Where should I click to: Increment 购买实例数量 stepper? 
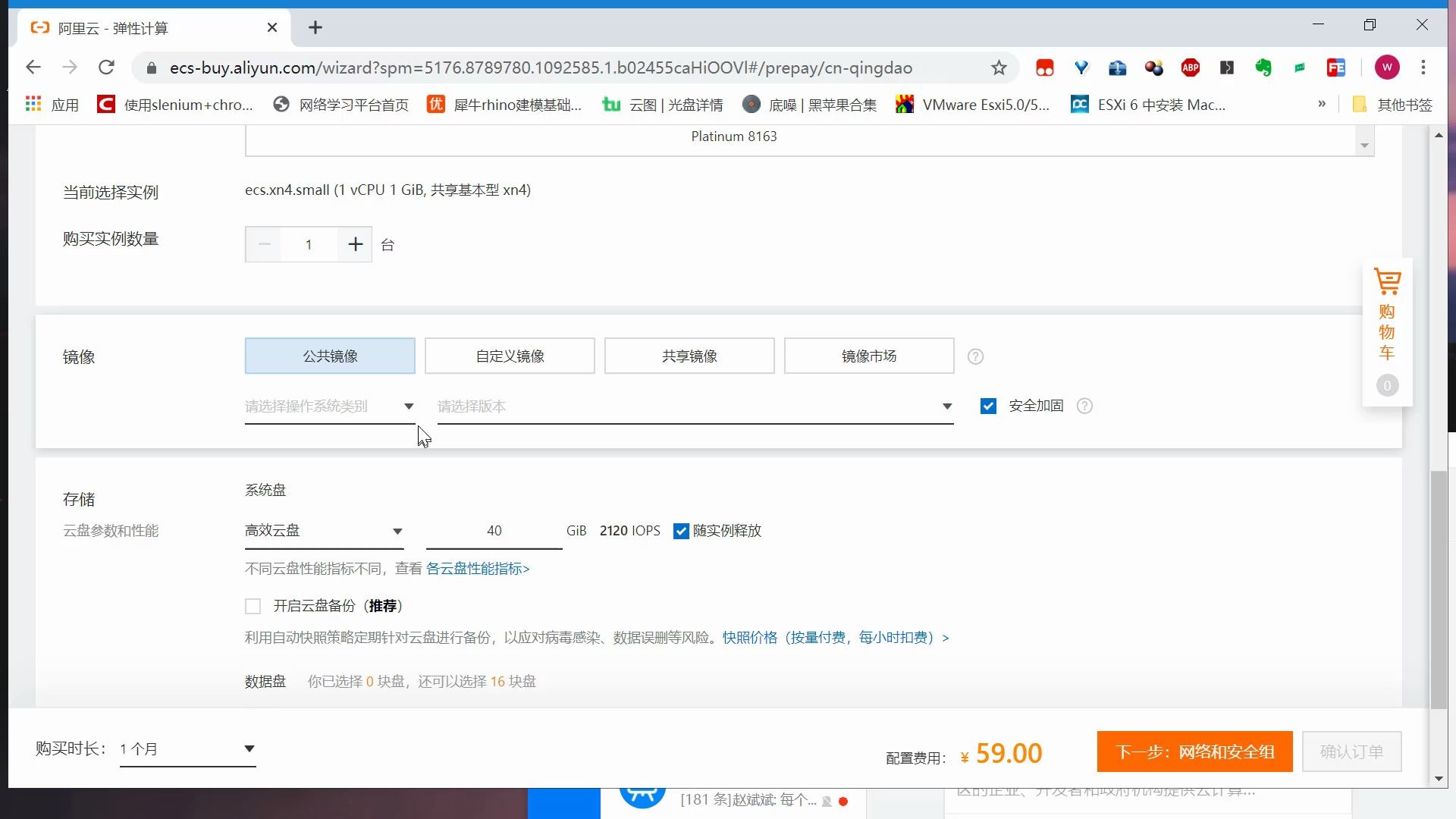[354, 244]
